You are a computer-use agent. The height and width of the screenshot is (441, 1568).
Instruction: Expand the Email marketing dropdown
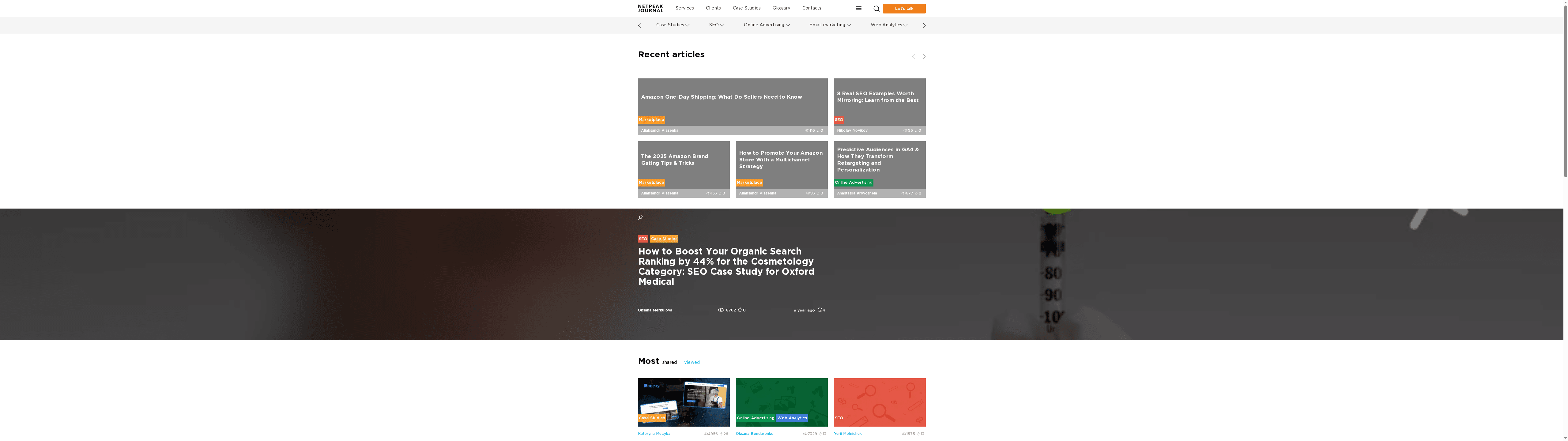pos(830,25)
